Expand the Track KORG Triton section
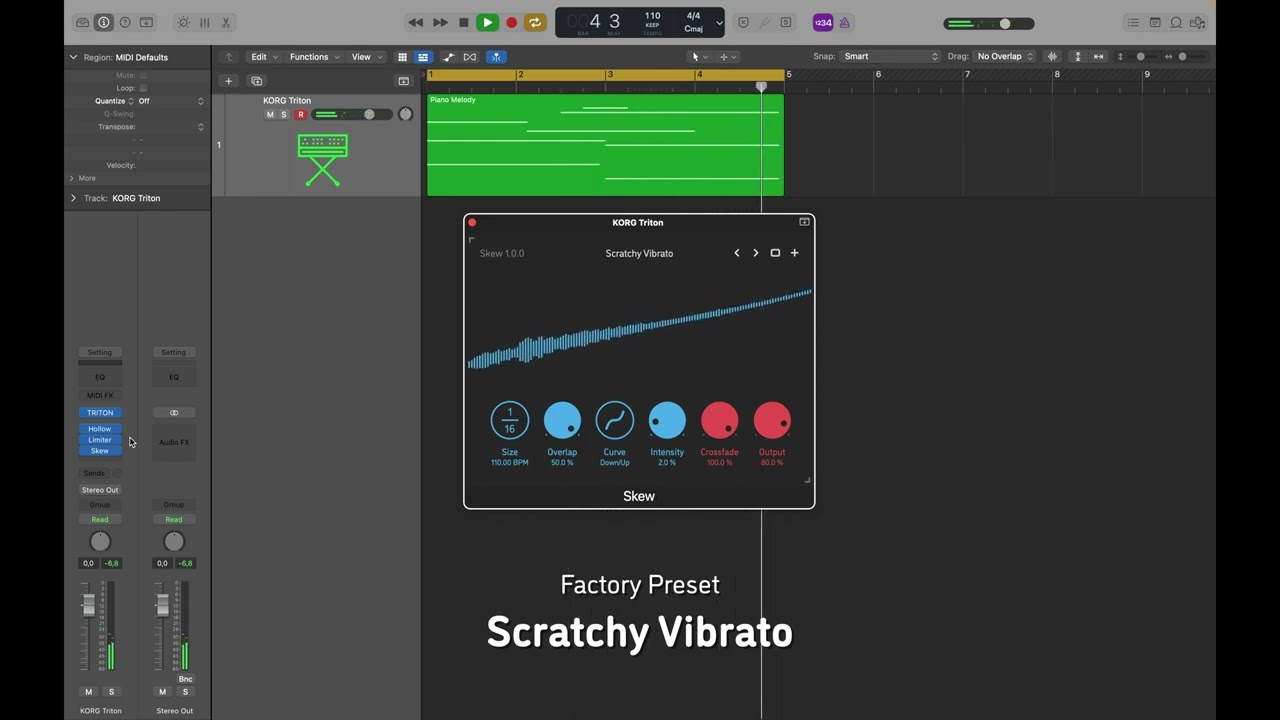The image size is (1280, 720). [x=73, y=198]
